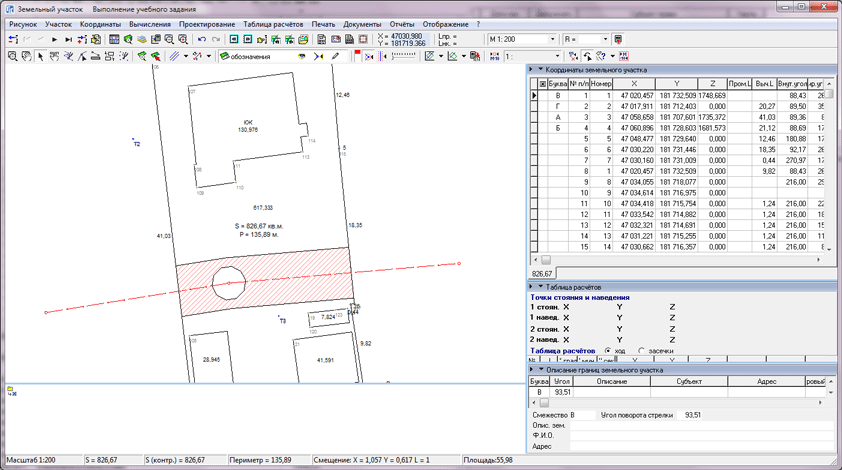The width and height of the screenshot is (842, 470).
Task: Click the help pointer question-mark icon
Action: (601, 56)
